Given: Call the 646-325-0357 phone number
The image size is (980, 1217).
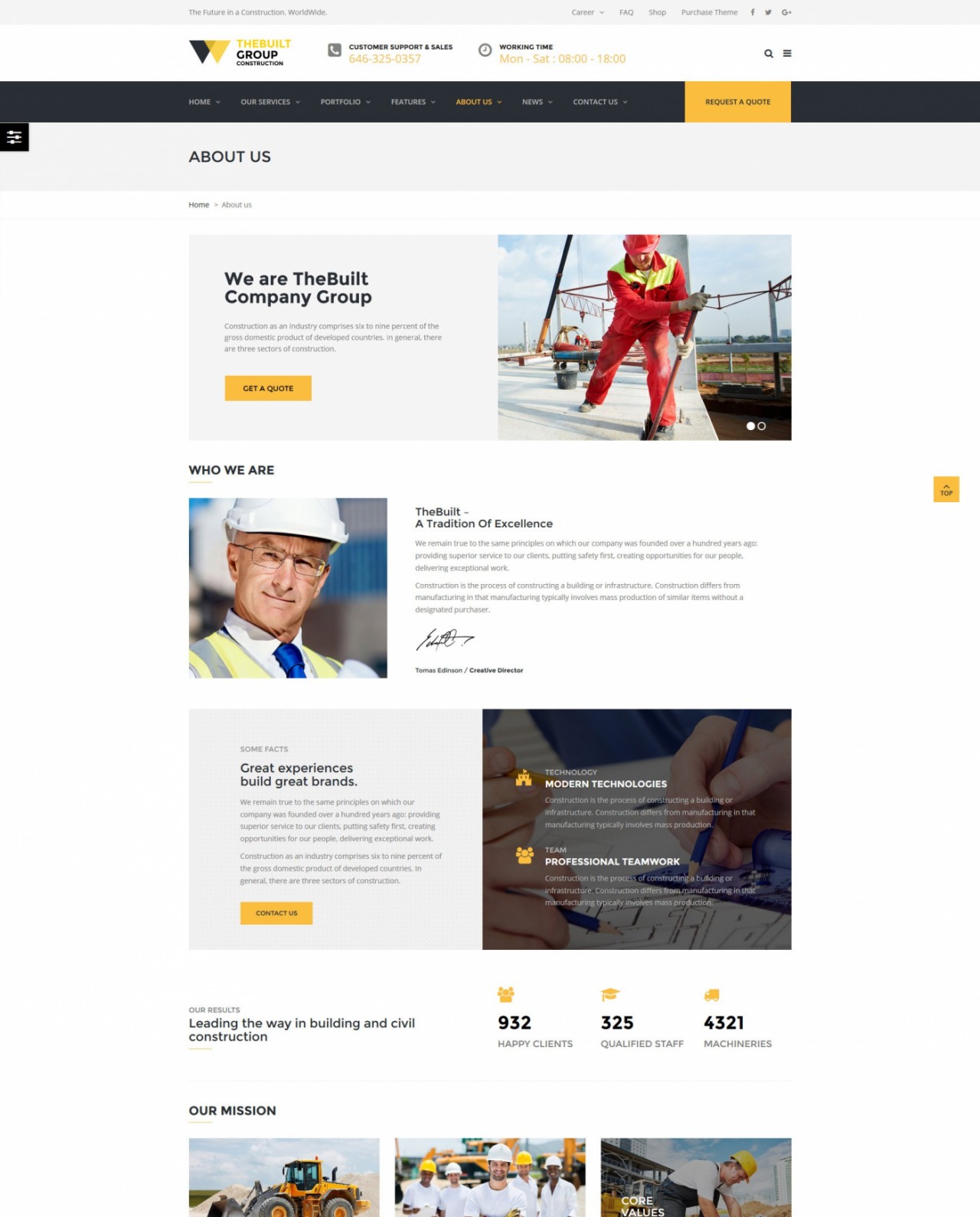Looking at the screenshot, I should tap(385, 59).
